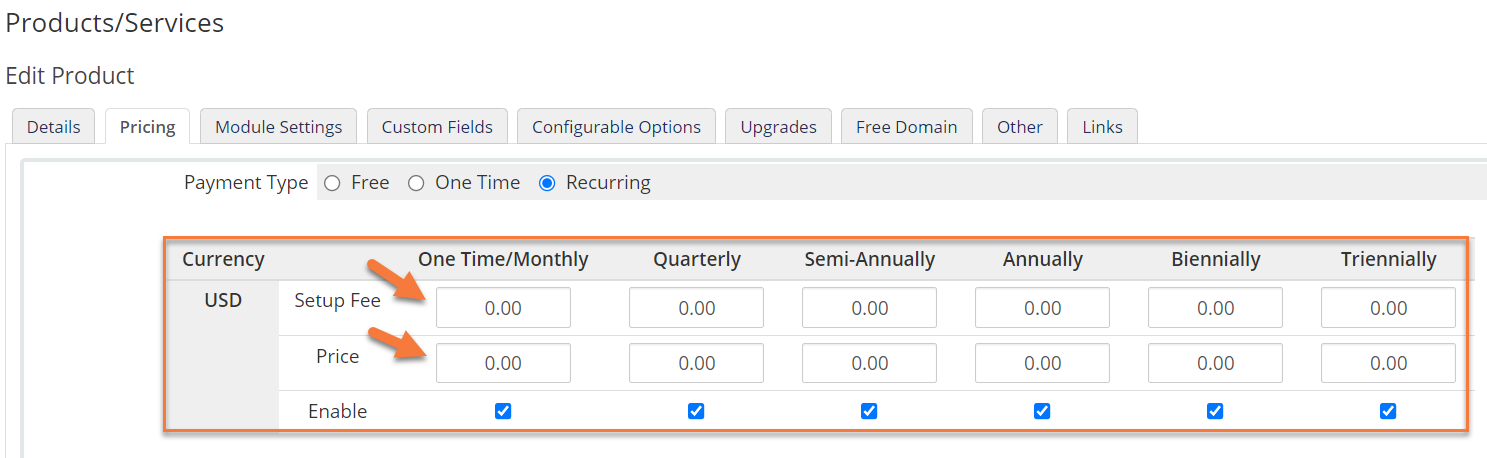
Task: Toggle the Triennially Enable checkbox
Action: click(x=1388, y=411)
